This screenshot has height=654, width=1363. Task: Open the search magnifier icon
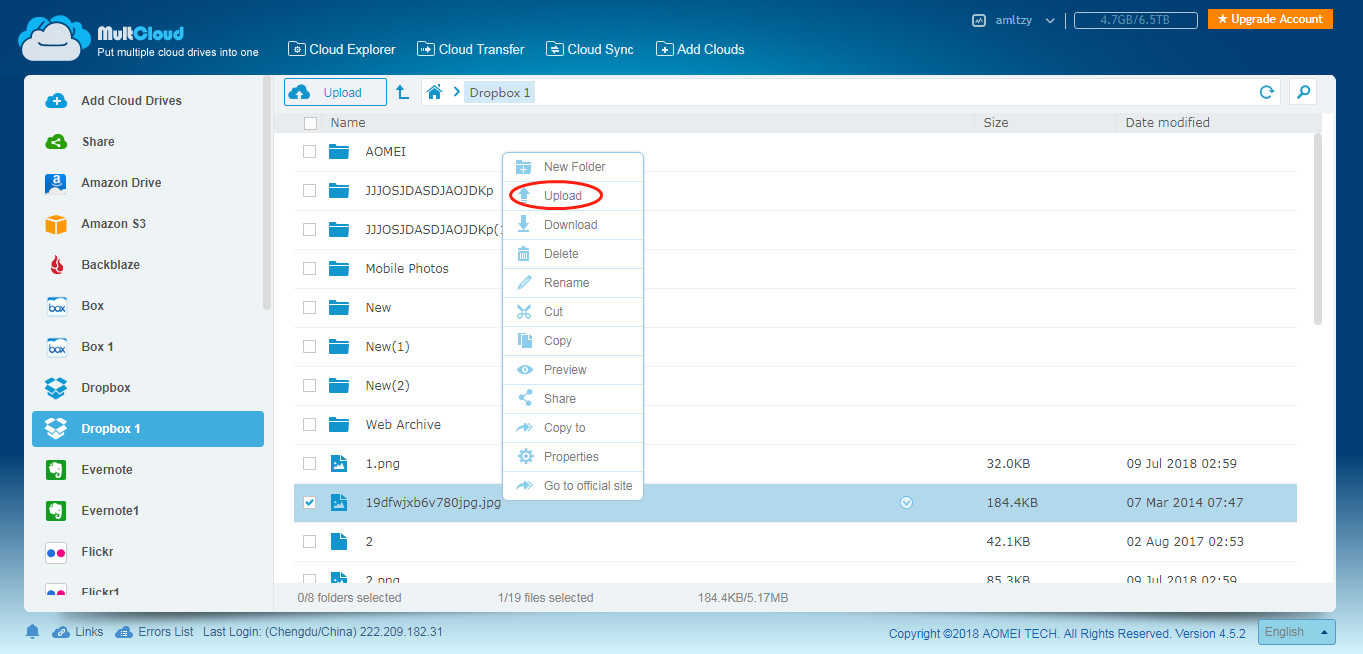[1302, 92]
